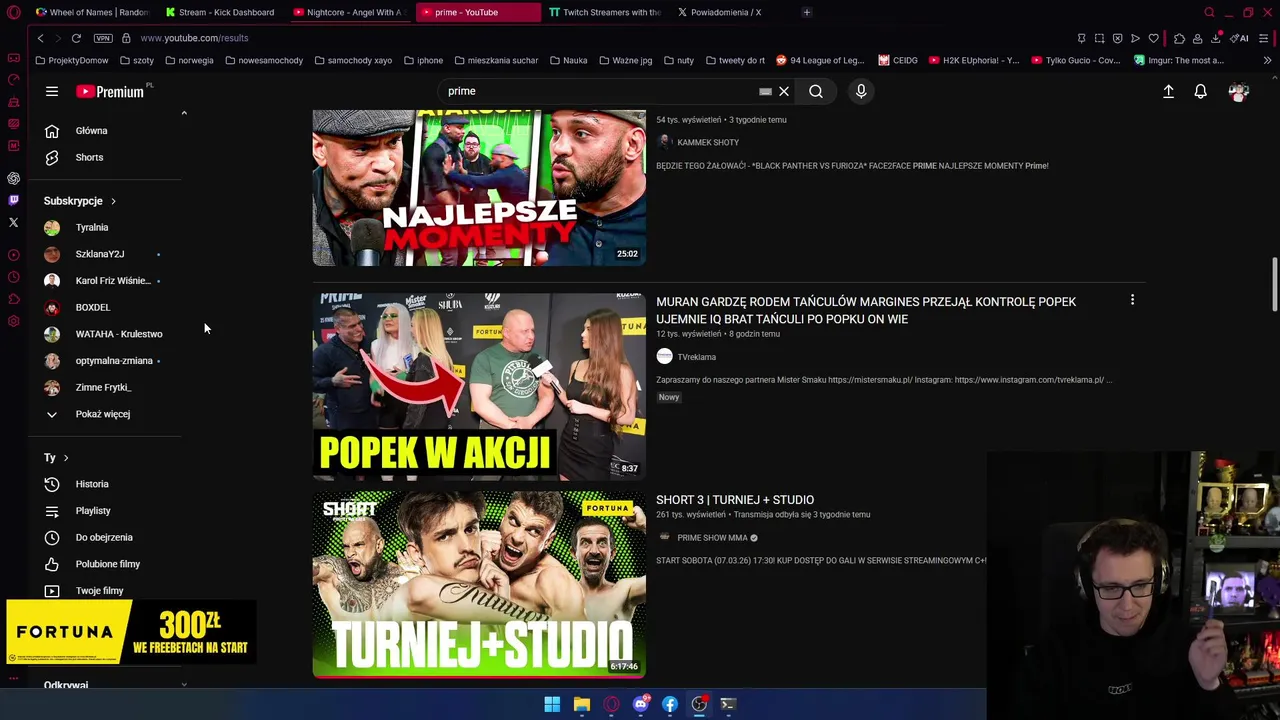This screenshot has width=1280, height=720.
Task: Start voice search with the microphone icon
Action: click(861, 91)
